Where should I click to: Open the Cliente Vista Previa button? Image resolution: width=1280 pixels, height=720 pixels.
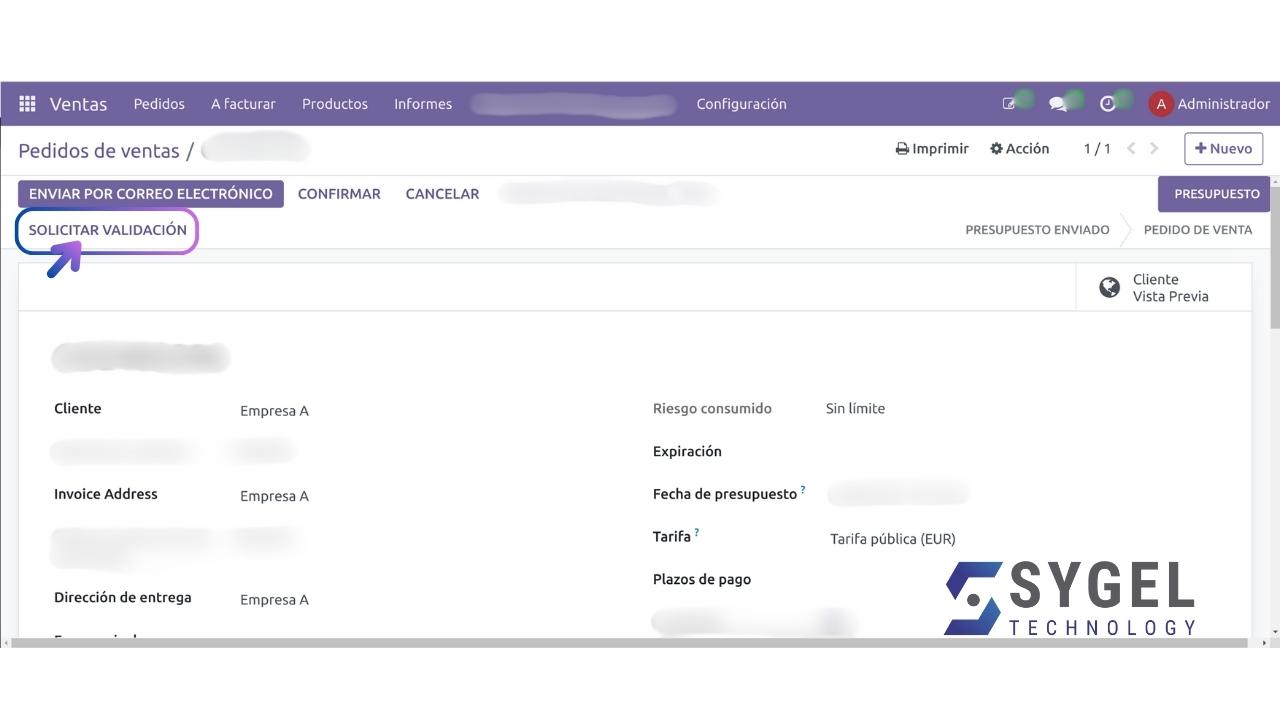1164,288
